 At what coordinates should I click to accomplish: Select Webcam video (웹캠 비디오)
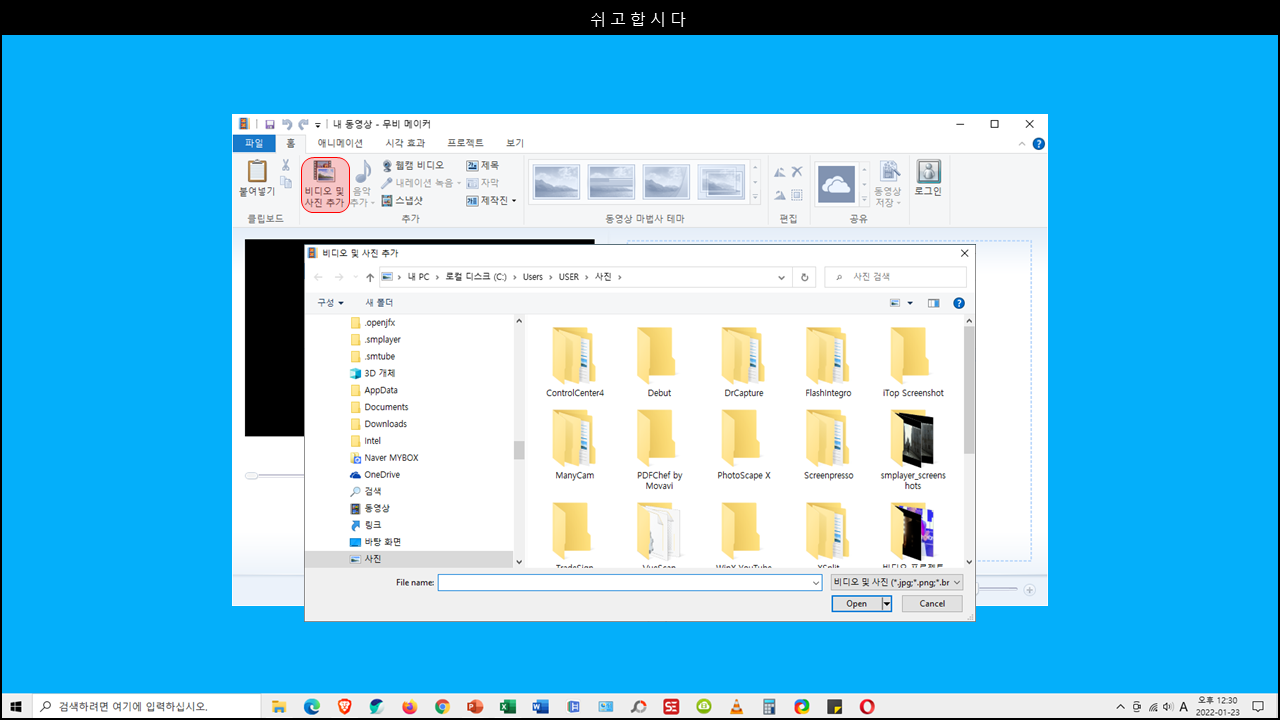412,165
